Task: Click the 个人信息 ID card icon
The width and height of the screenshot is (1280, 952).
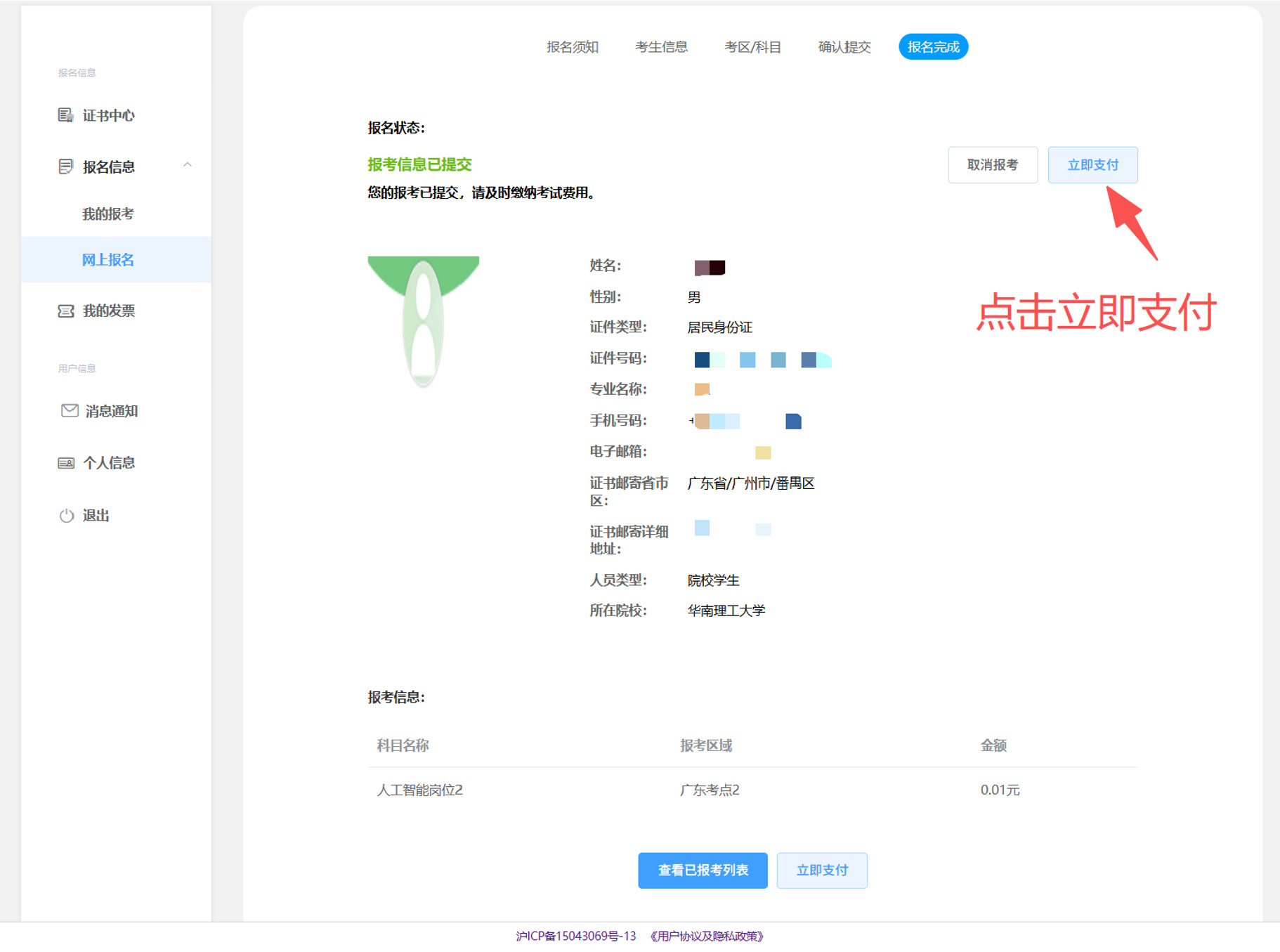Action: pos(66,463)
